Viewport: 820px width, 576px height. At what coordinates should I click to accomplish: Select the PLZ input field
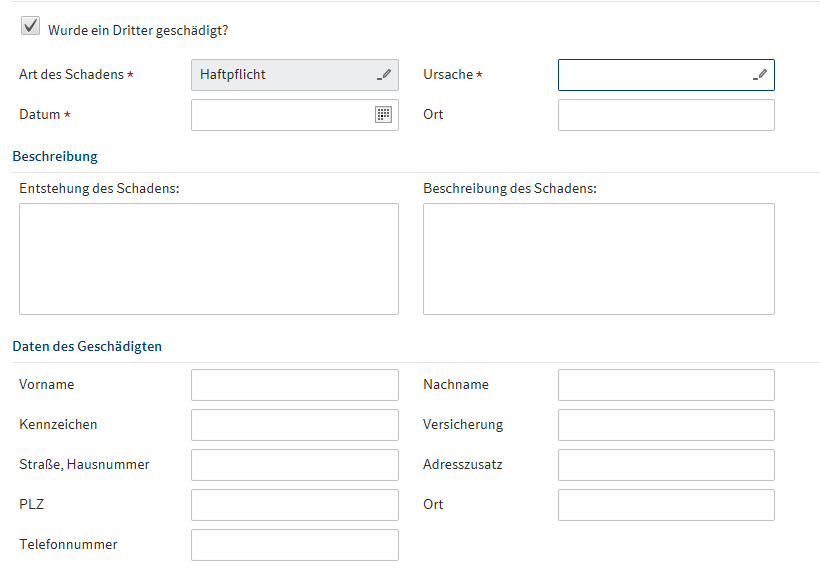click(294, 505)
